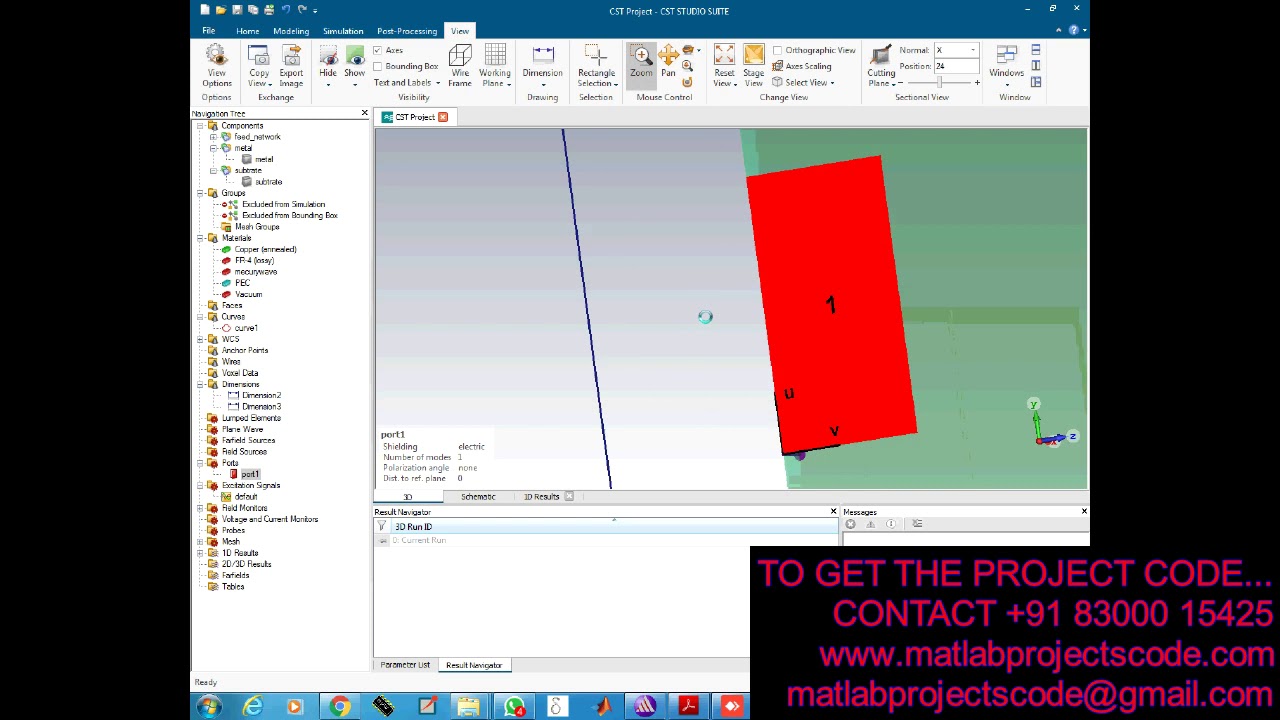Close the Navigation Tree panel
1280x720 pixels.
point(364,114)
